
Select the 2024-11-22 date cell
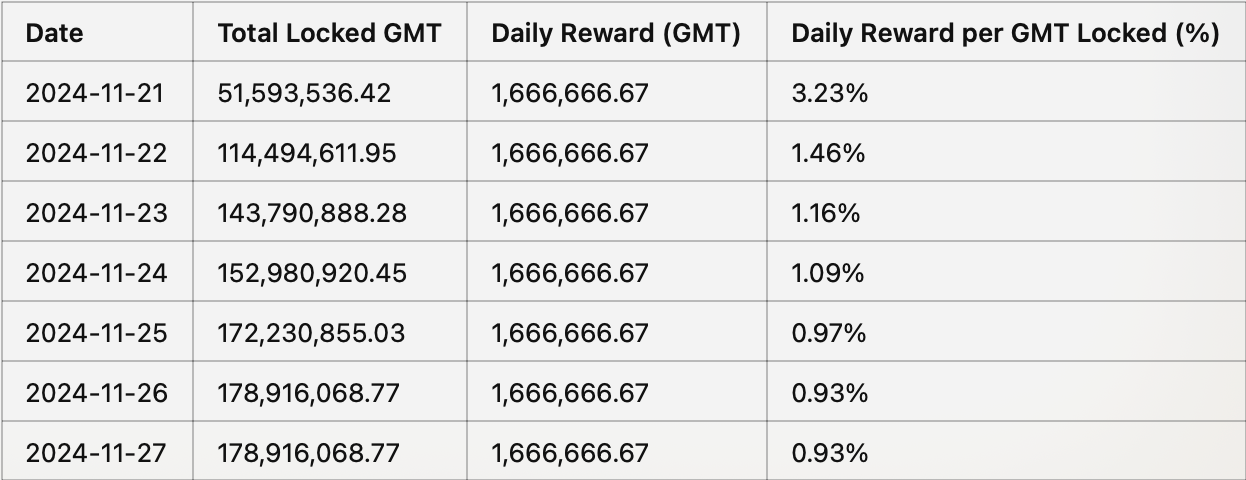click(x=96, y=153)
